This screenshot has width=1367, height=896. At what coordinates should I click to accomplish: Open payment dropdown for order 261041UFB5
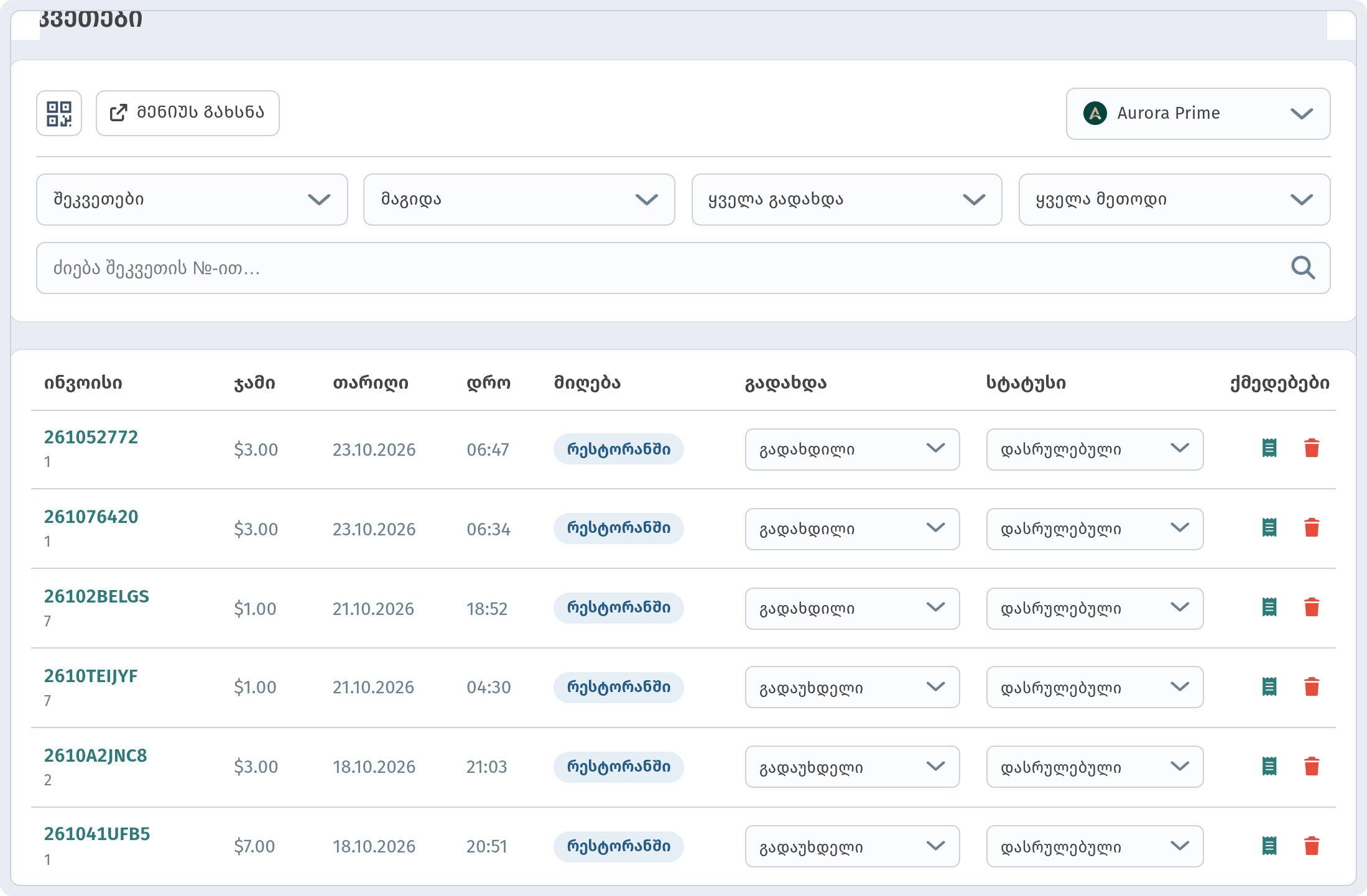click(852, 846)
